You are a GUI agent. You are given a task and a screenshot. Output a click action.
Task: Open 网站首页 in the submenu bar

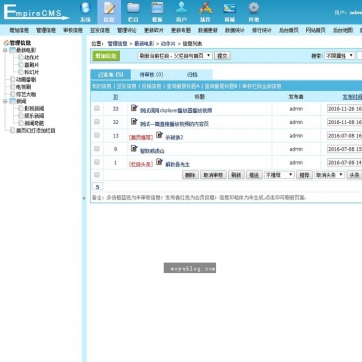pyautogui.click(x=316, y=30)
